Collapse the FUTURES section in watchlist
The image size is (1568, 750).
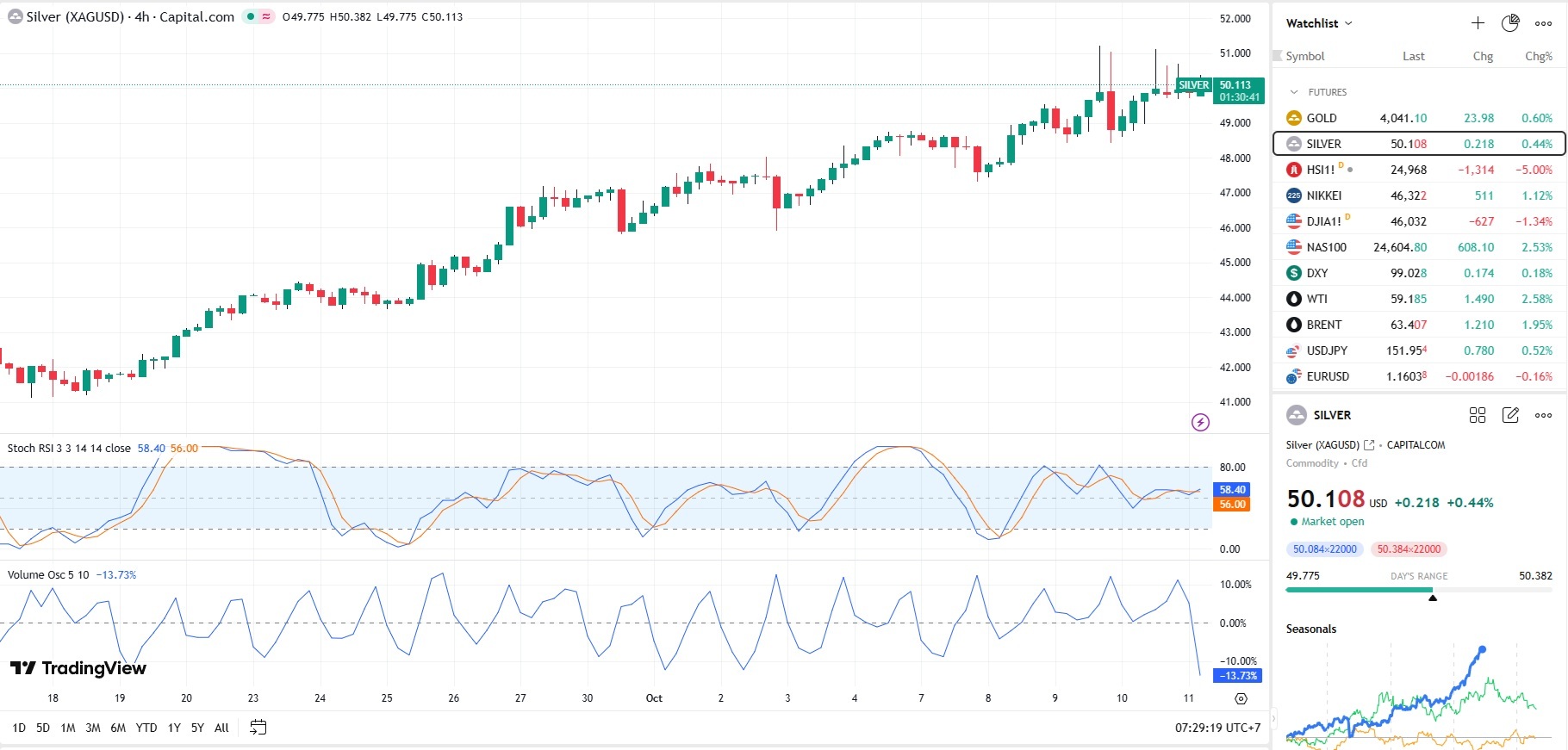pyautogui.click(x=1294, y=92)
